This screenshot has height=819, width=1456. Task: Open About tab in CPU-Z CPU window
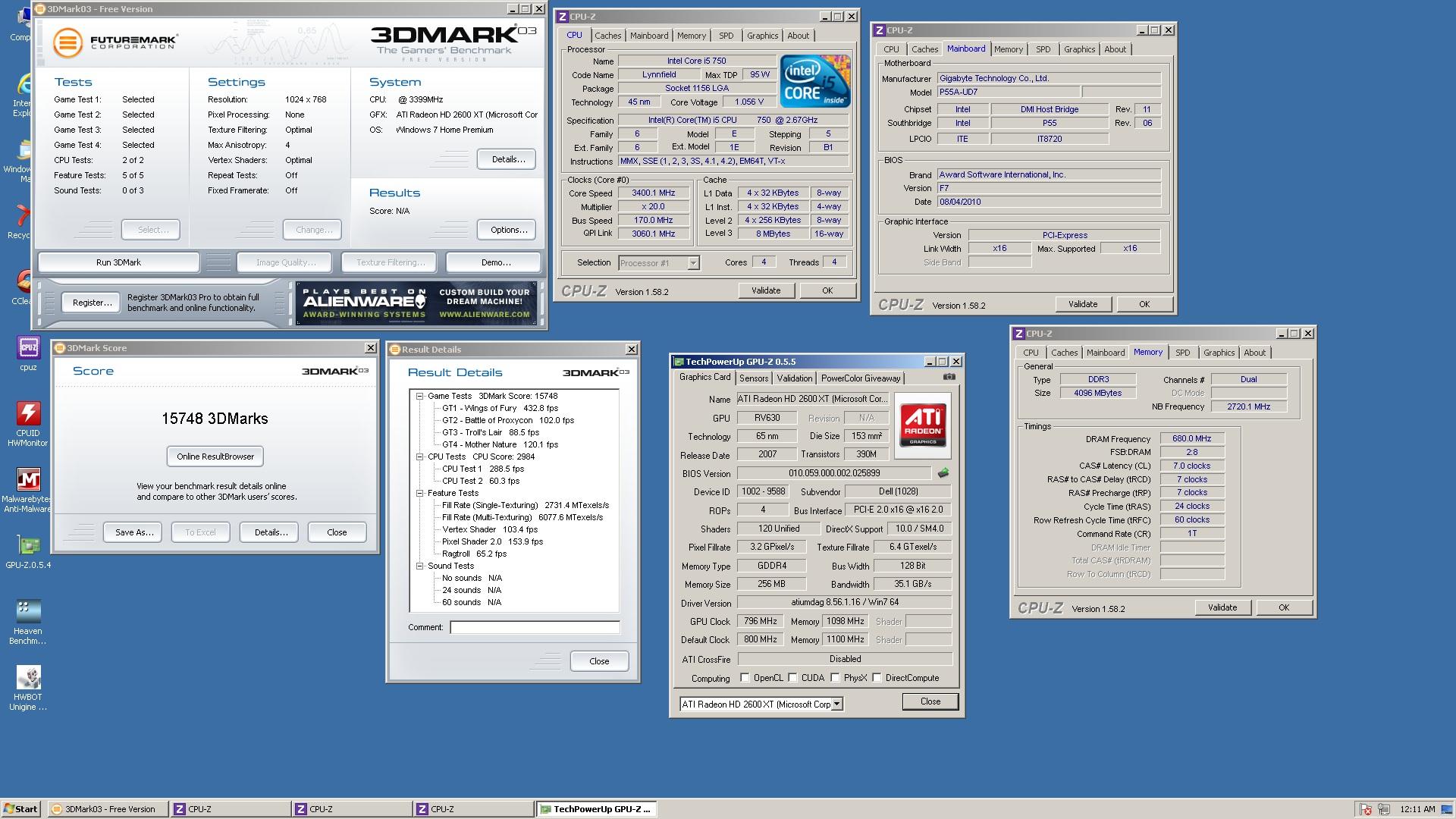tap(798, 36)
